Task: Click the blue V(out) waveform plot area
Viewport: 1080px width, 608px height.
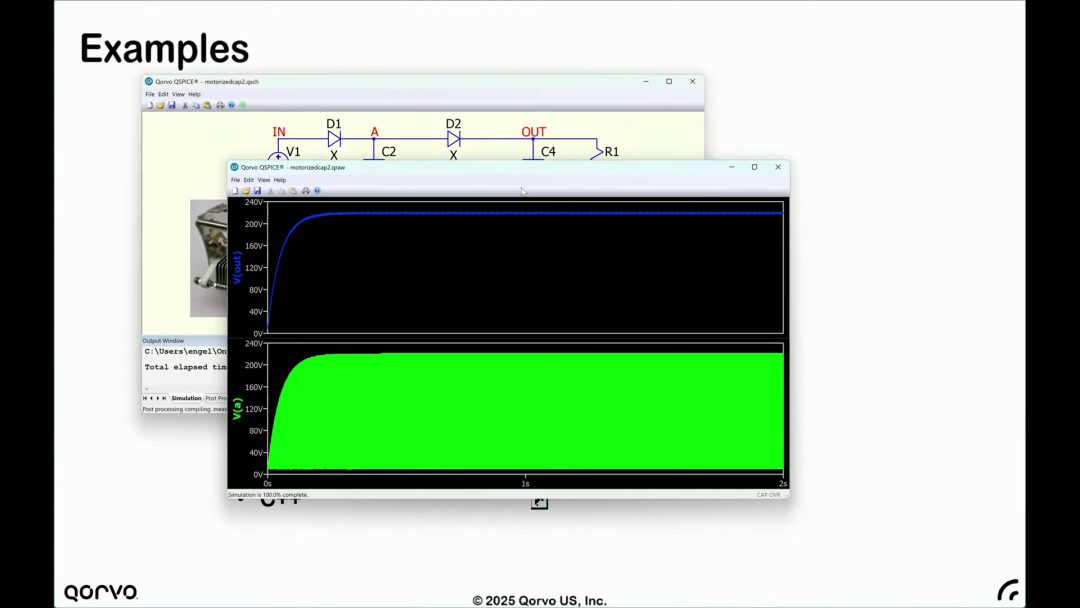Action: (525, 268)
